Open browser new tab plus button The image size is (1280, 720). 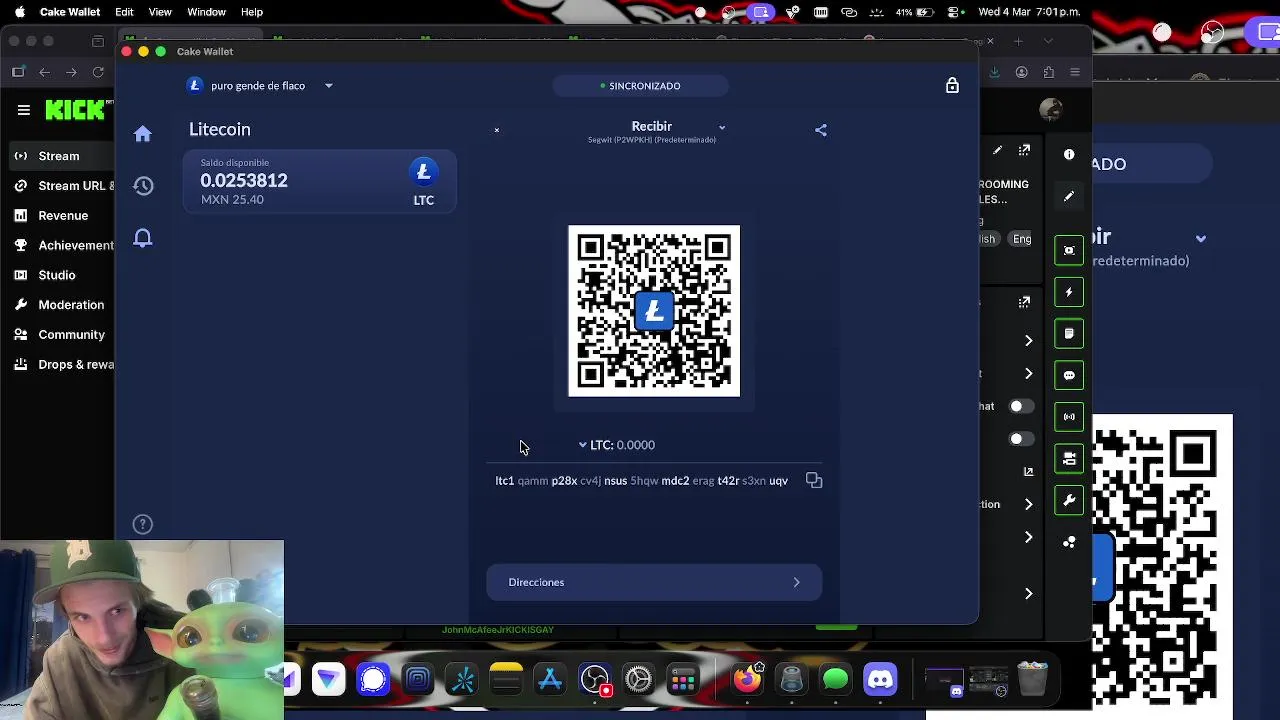click(1019, 41)
